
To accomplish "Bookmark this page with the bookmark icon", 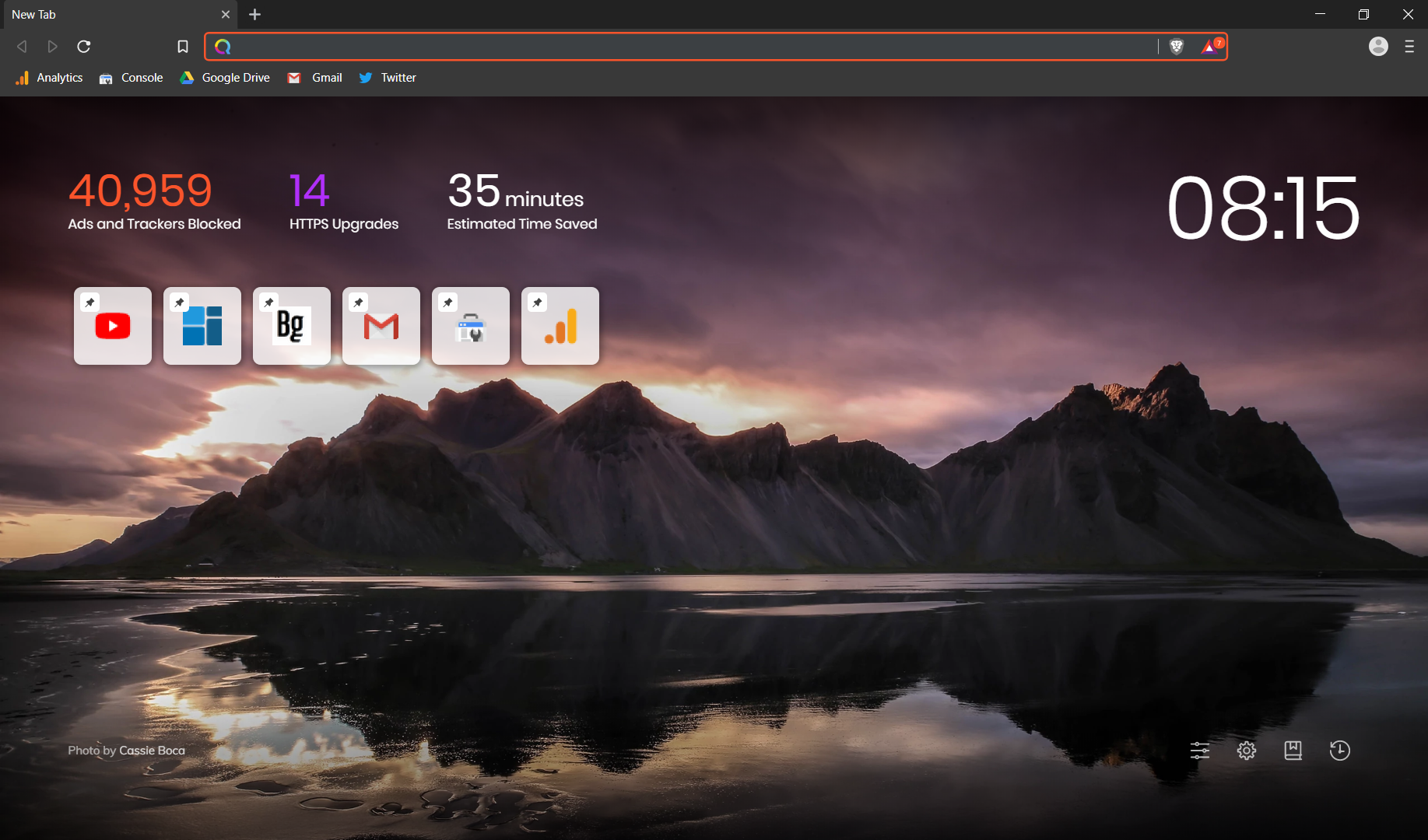I will (x=183, y=47).
